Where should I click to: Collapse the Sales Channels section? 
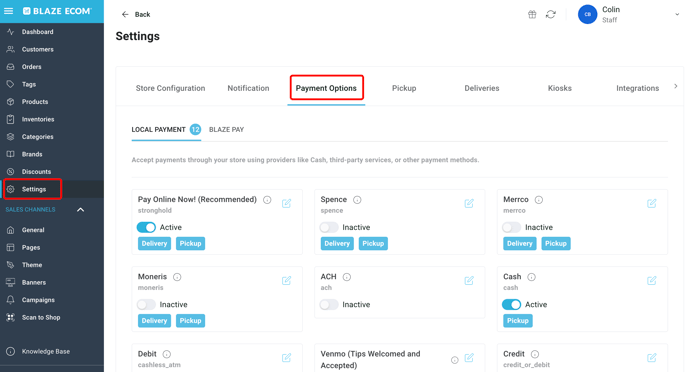(x=81, y=210)
